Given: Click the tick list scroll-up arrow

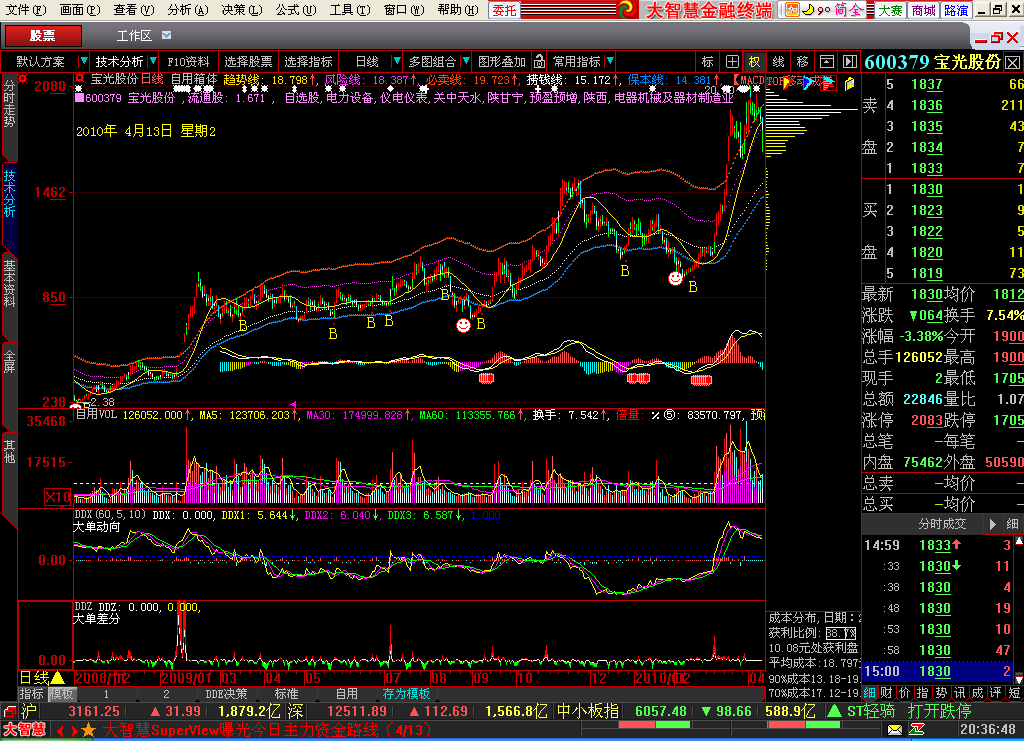Looking at the screenshot, I should point(1019,539).
